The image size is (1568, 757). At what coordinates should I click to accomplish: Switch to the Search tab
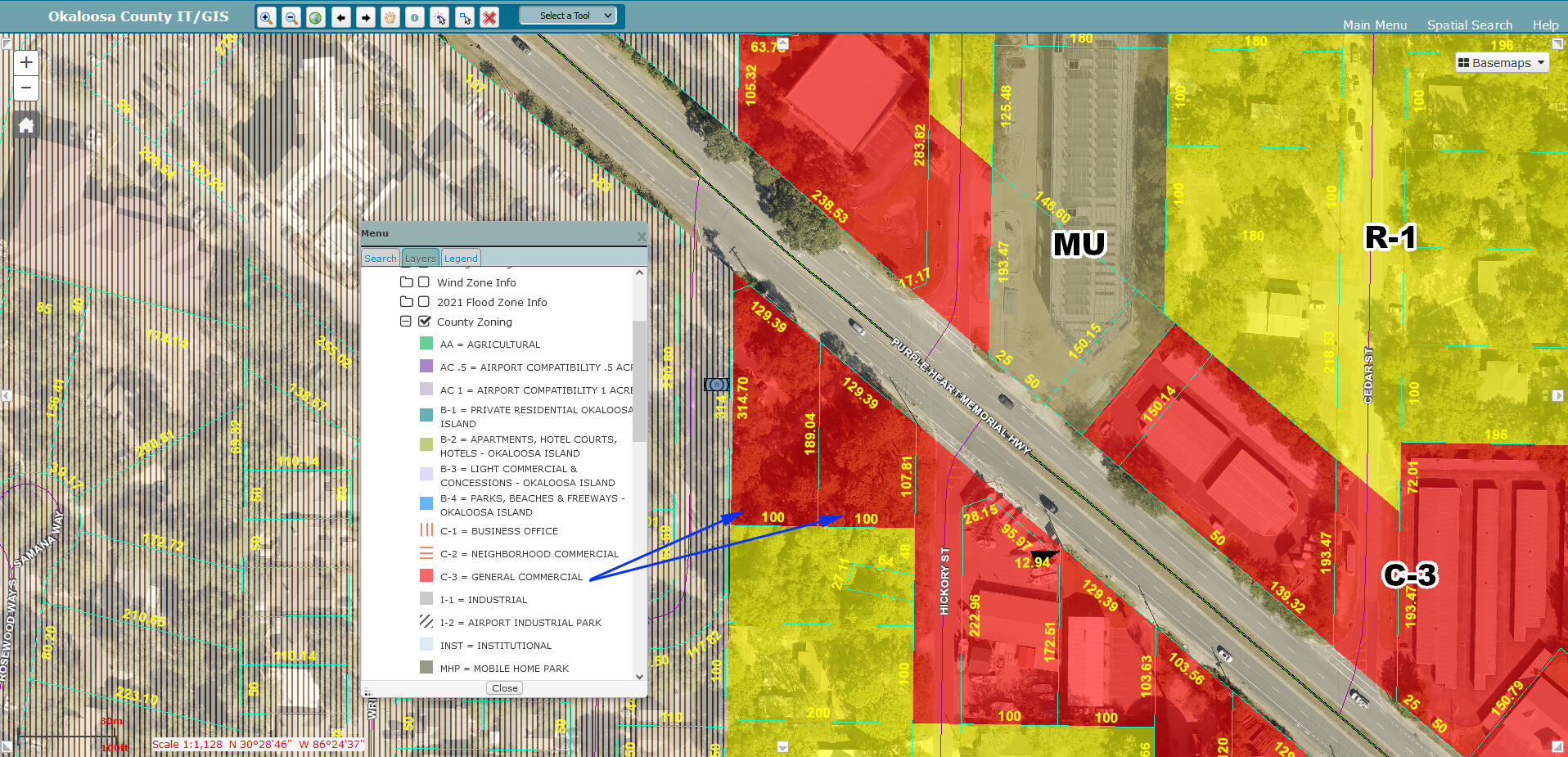(380, 258)
